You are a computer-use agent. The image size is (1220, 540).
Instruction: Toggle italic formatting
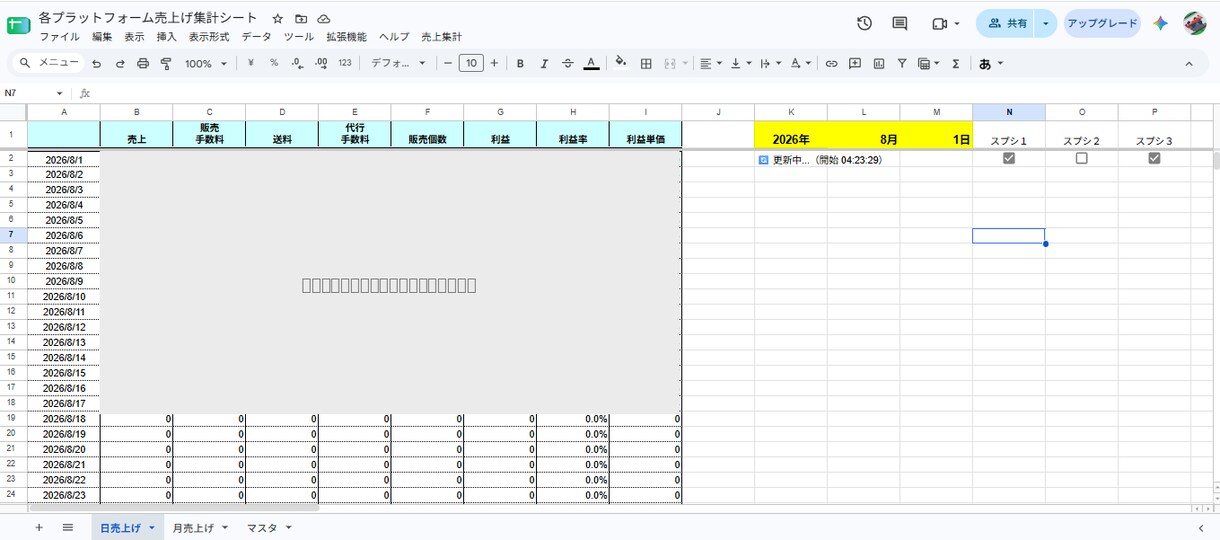[x=544, y=63]
